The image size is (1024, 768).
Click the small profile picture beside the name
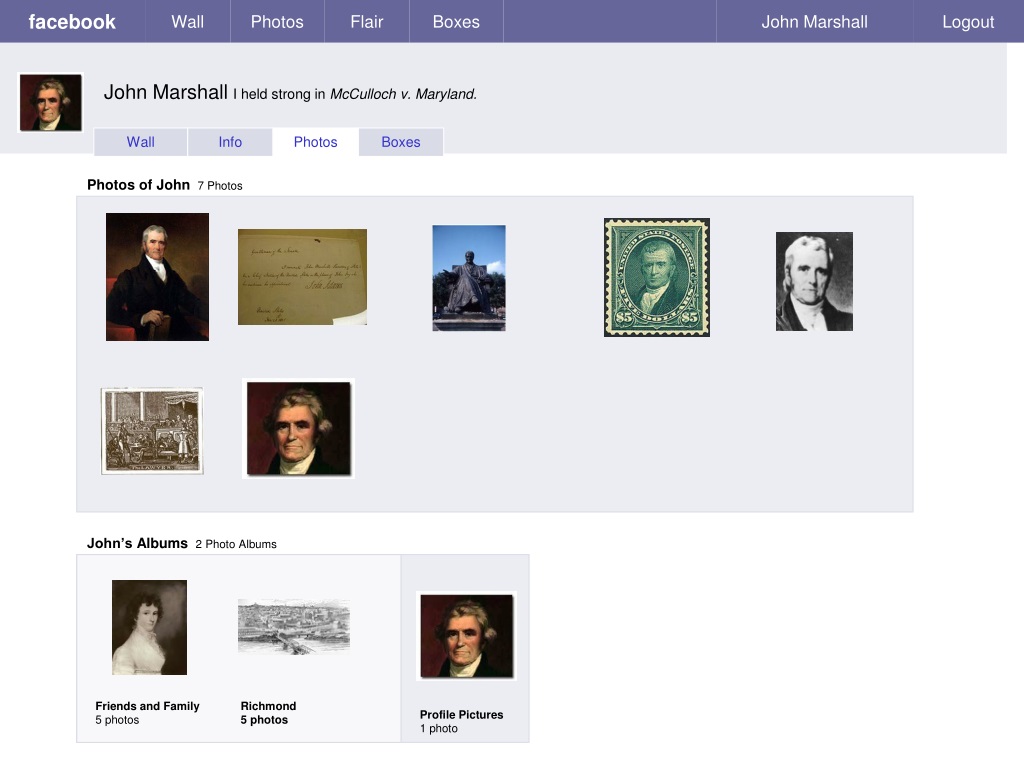coord(50,103)
